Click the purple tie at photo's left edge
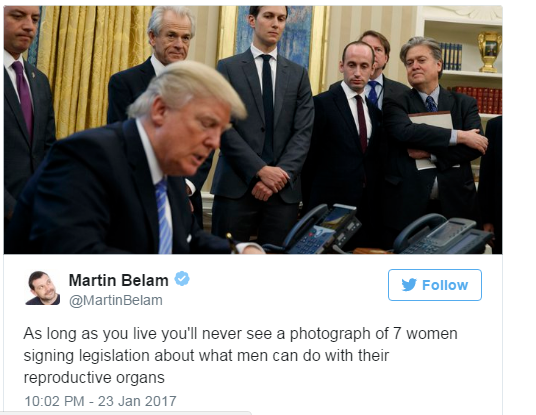Screen dimensions: 536x415 (x=24, y=97)
